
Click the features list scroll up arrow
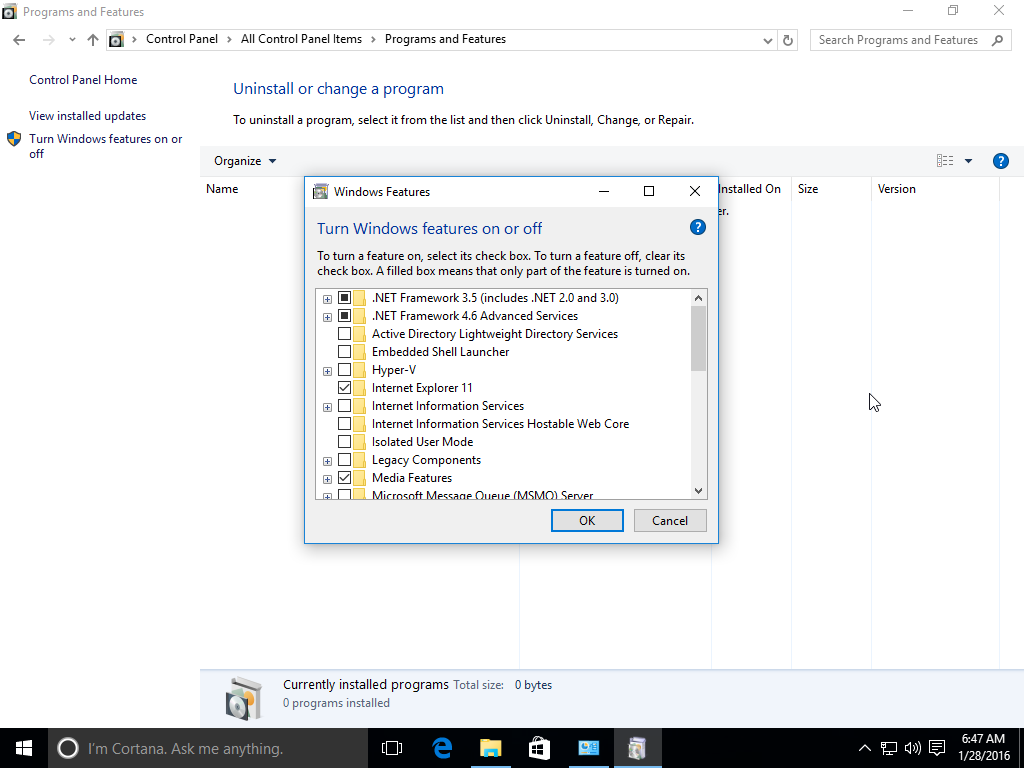pos(698,298)
